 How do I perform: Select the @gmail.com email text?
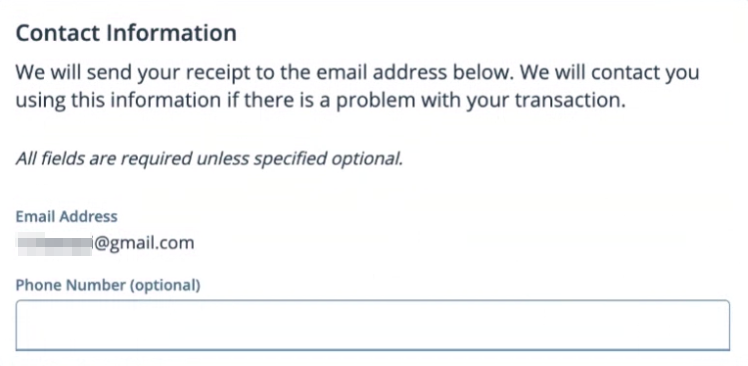click(x=144, y=243)
